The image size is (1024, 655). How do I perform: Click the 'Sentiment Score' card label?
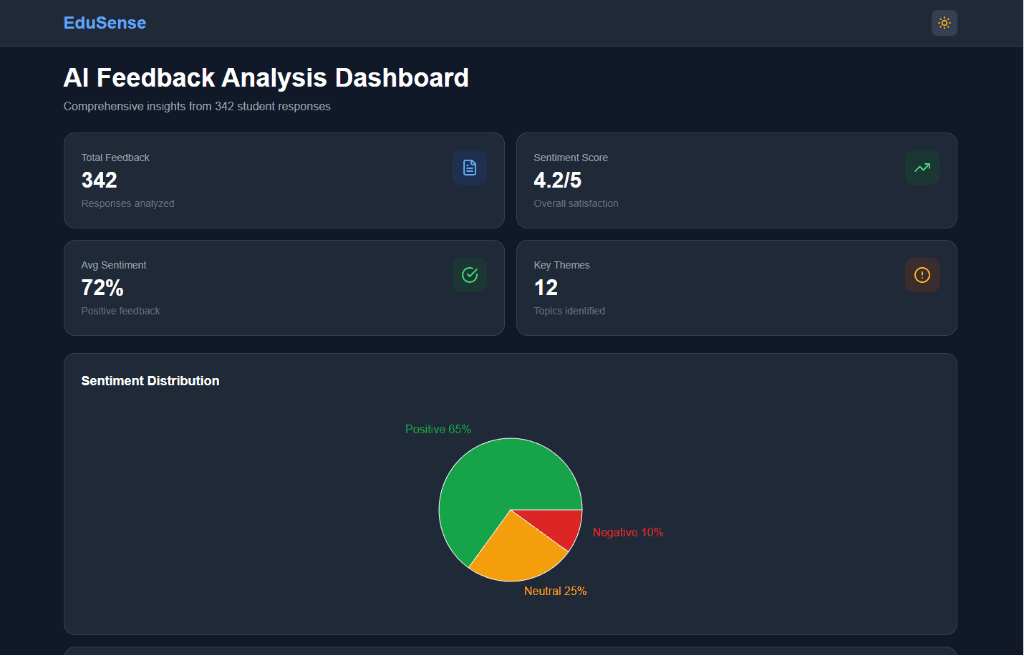pos(570,157)
